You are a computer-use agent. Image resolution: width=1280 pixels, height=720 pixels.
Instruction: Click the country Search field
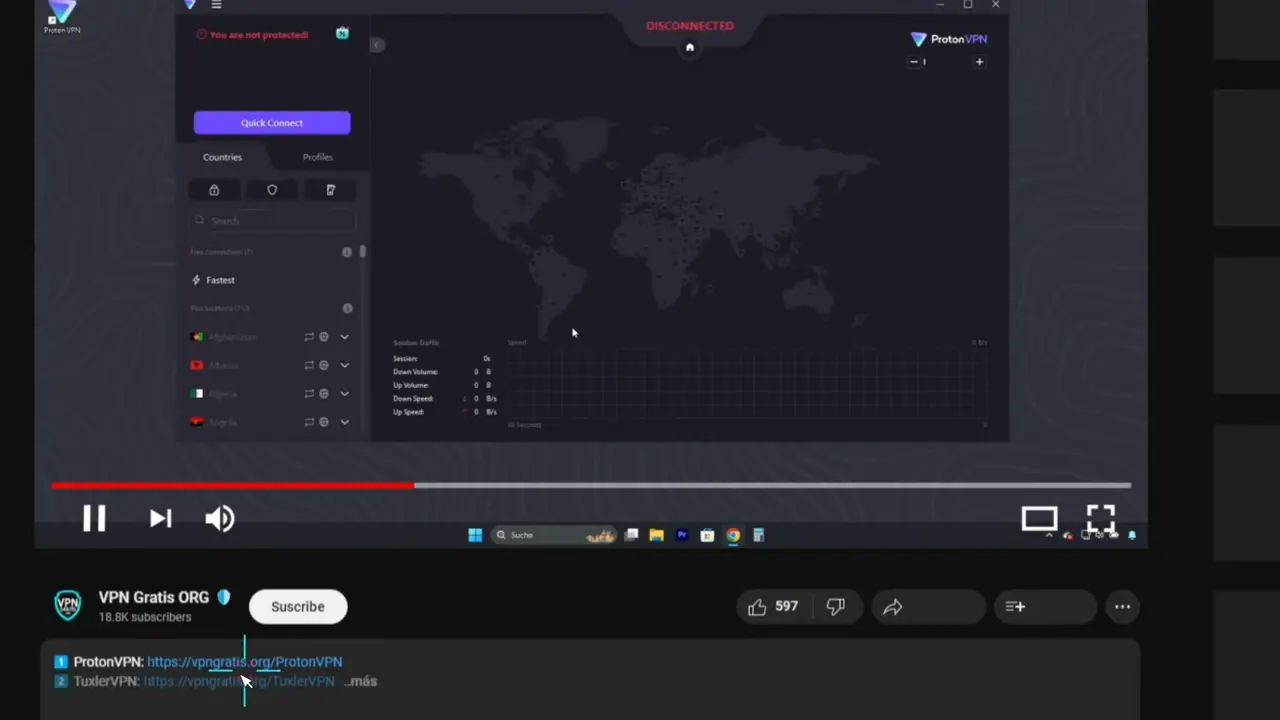click(x=273, y=221)
